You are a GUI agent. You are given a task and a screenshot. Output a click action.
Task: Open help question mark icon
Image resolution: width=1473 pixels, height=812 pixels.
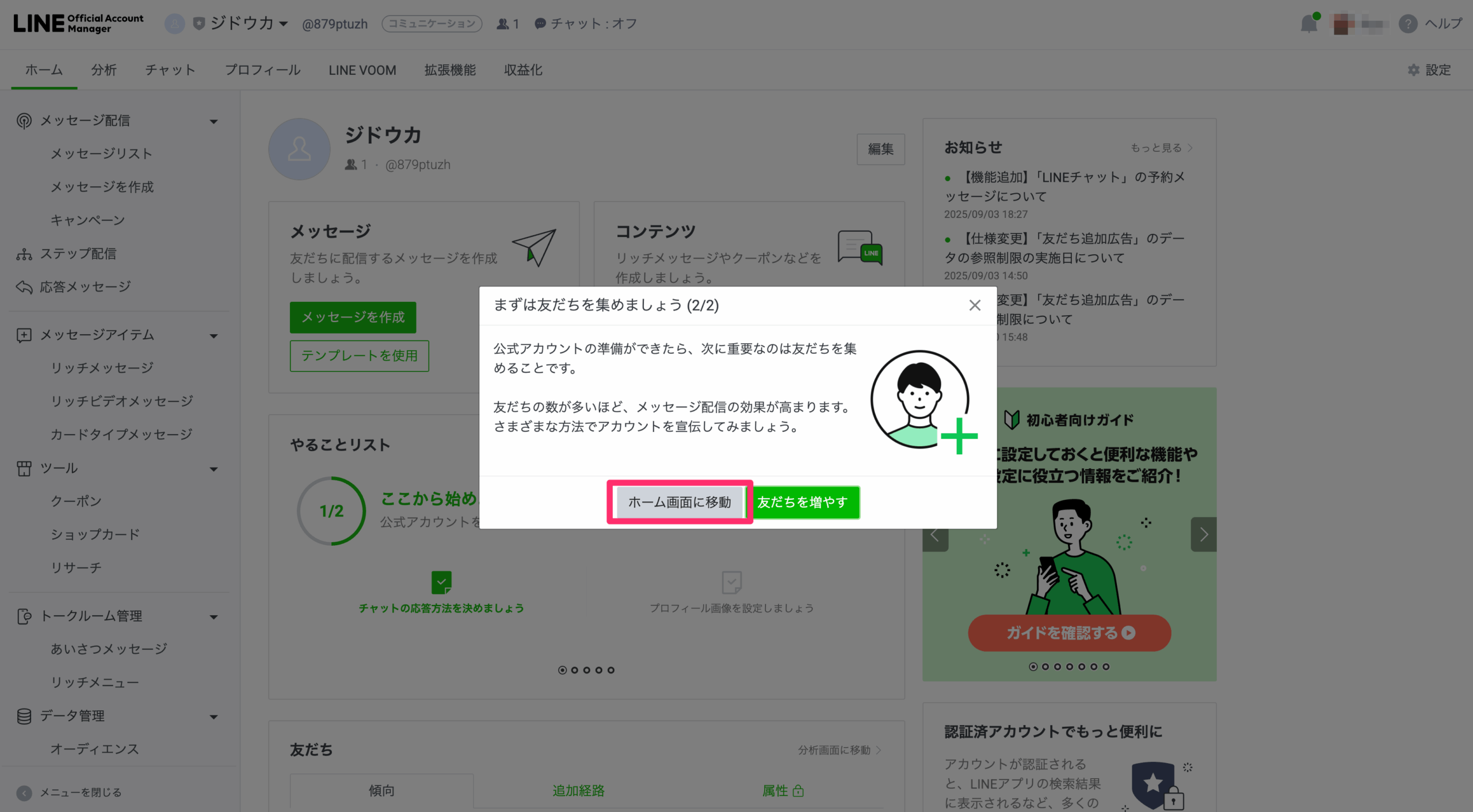coord(1407,24)
